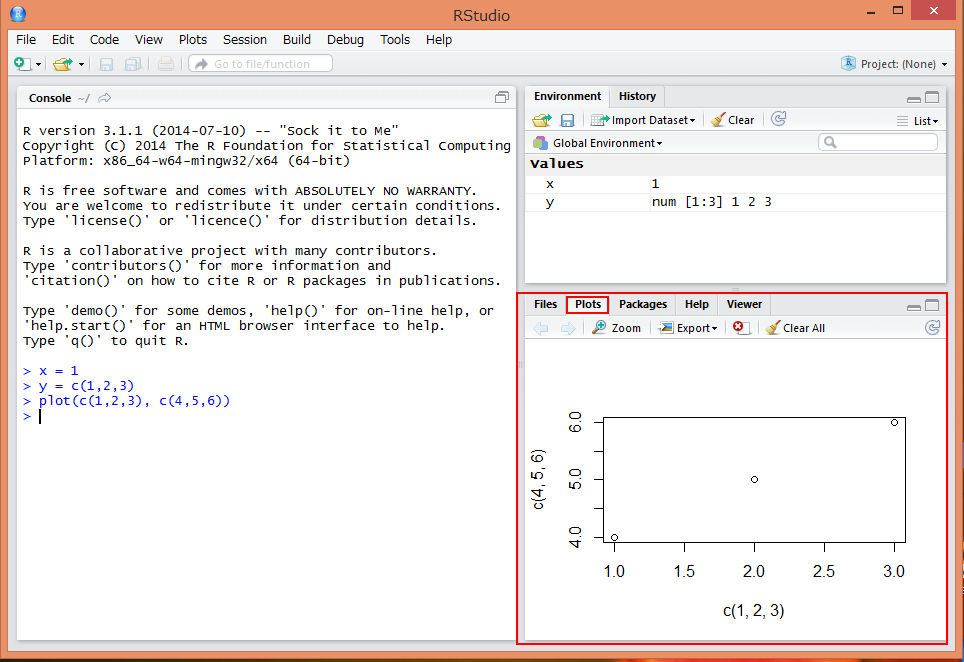Click the Environment search field
Viewport: 964px width, 662px height.
point(878,143)
